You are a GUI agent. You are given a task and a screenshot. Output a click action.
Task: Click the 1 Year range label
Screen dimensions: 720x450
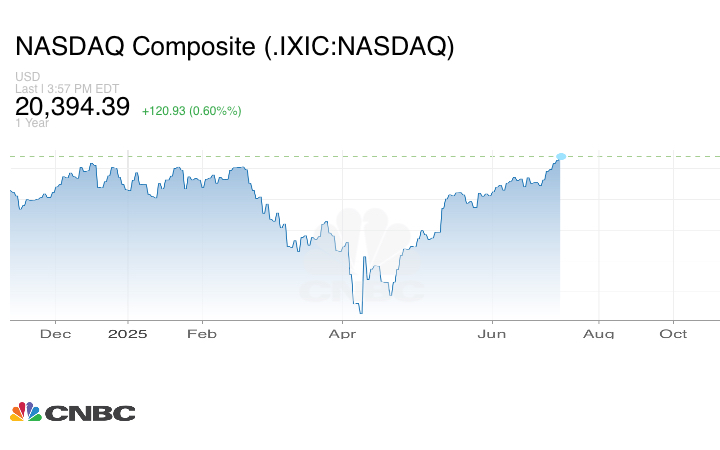click(x=31, y=123)
